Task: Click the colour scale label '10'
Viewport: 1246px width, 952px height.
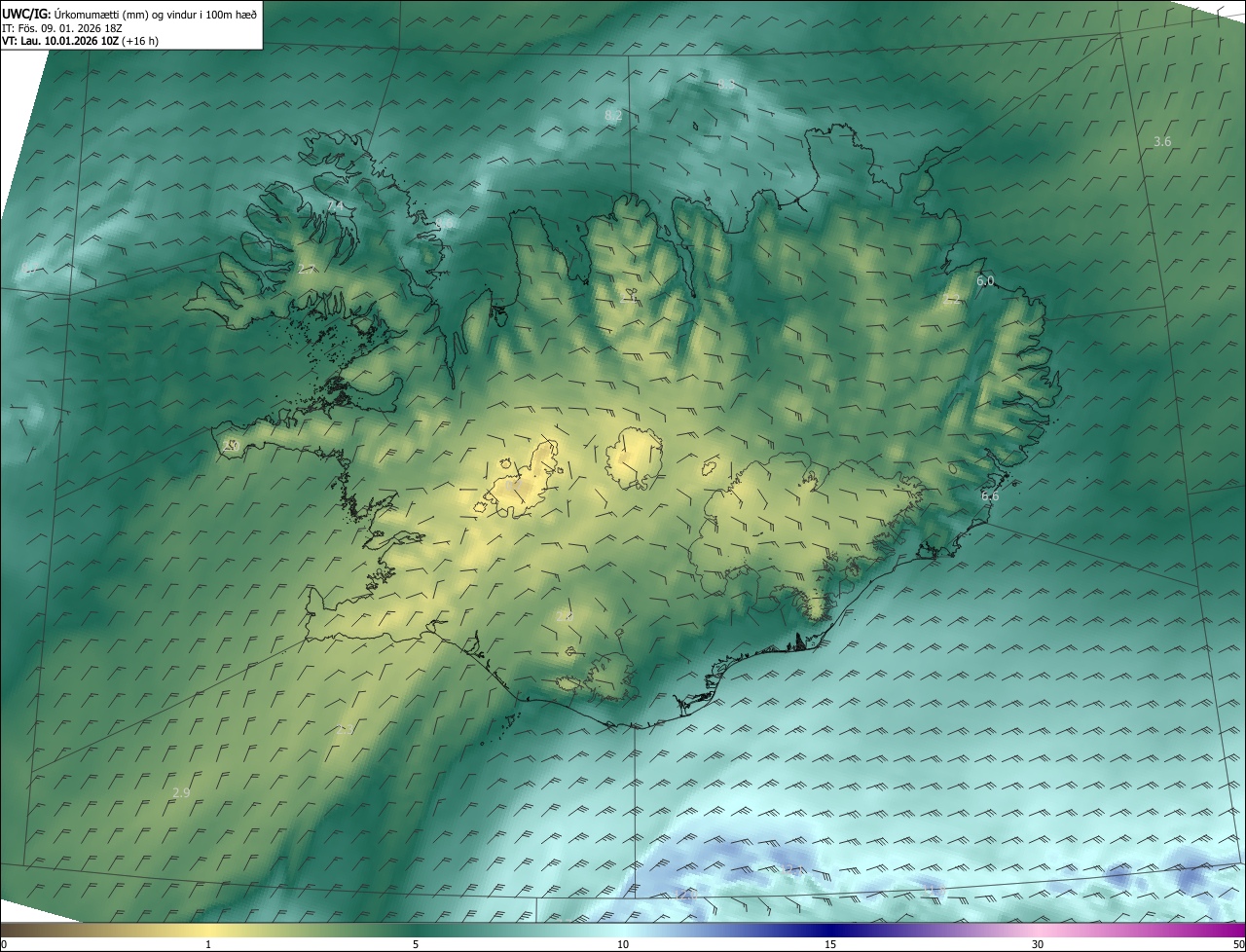Action: point(623,944)
